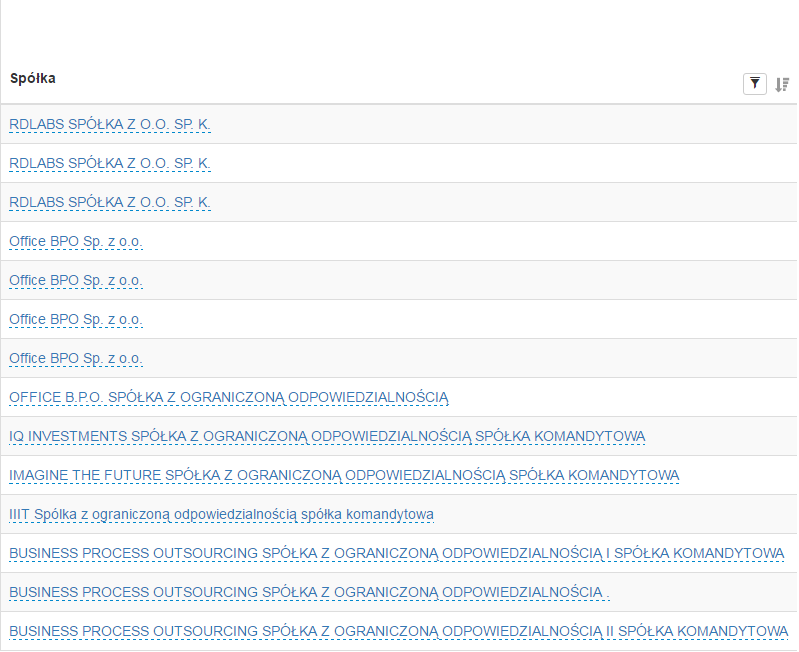Open the middle RDLABS SPÓŁKA Z O.O. SP. K. link
799x652 pixels.
[x=110, y=164]
